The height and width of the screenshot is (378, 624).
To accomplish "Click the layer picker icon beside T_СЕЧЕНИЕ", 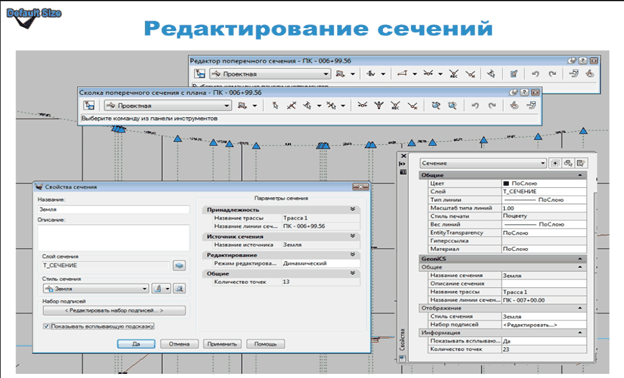I will pyautogui.click(x=179, y=265).
